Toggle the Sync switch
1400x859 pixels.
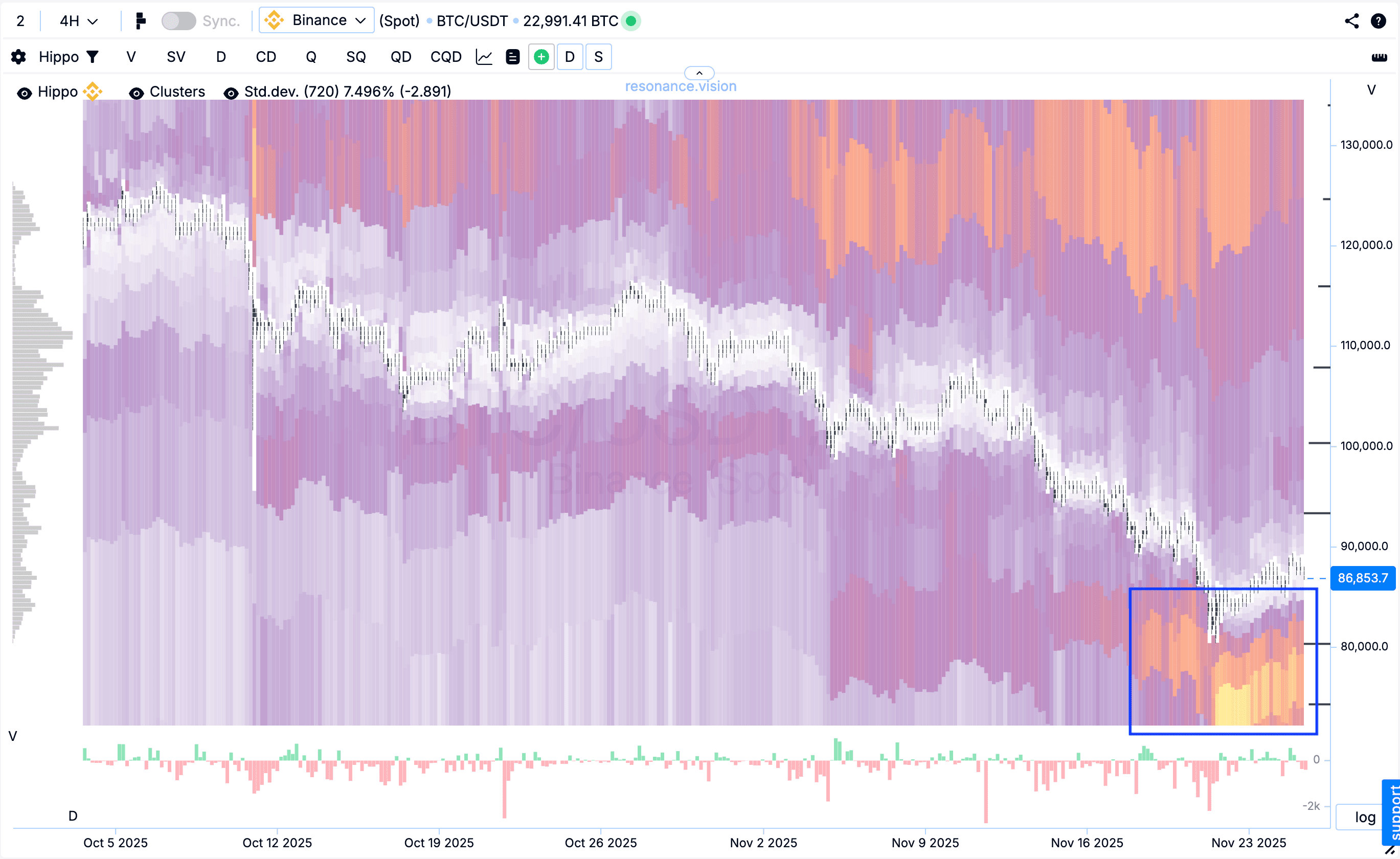pos(178,21)
